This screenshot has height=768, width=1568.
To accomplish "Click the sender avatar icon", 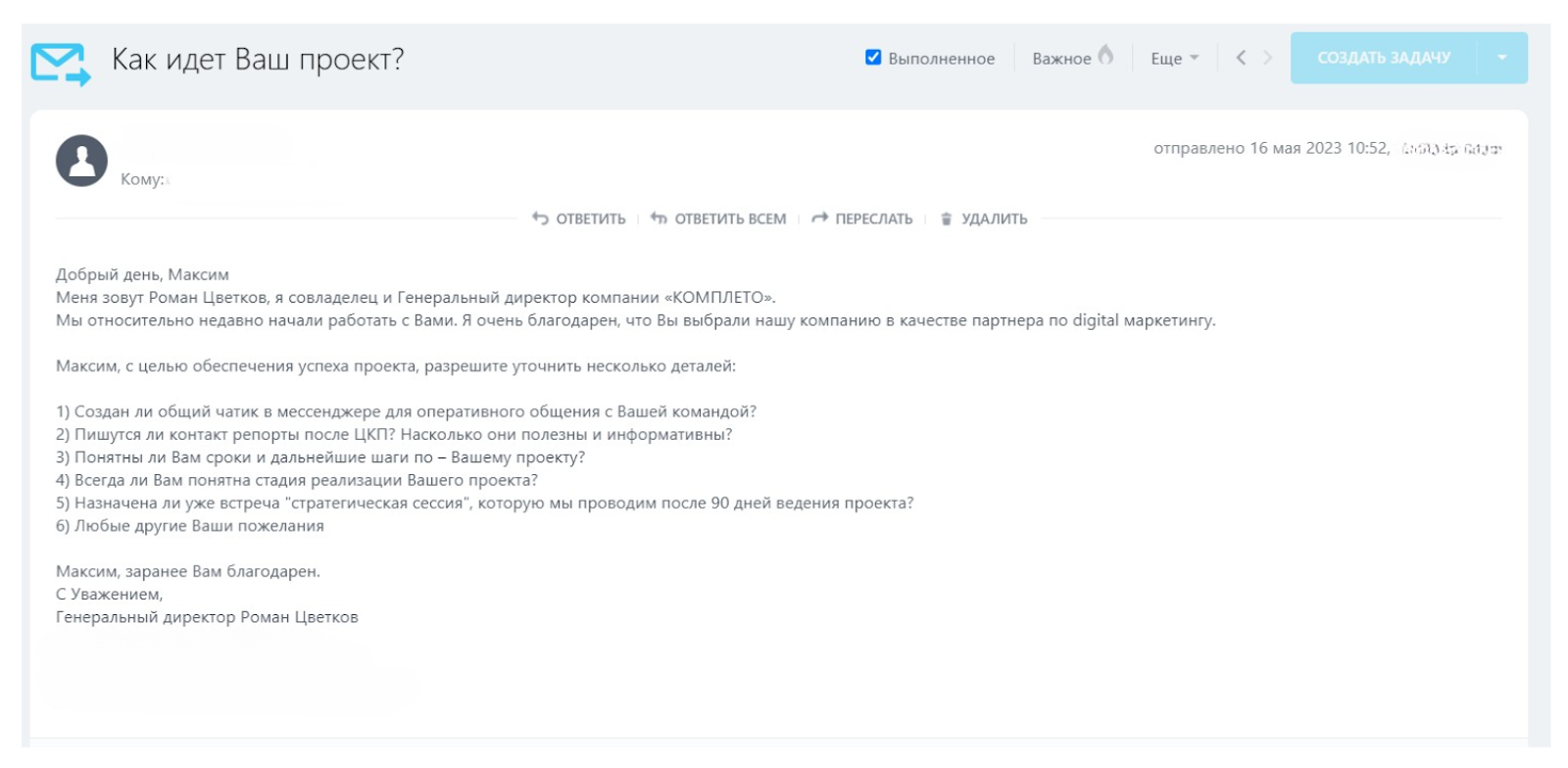I will (x=81, y=161).
